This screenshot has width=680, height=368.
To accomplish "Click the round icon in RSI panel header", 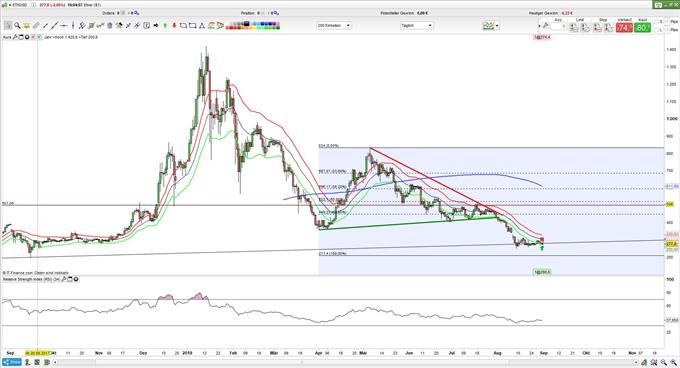I will coord(76,279).
